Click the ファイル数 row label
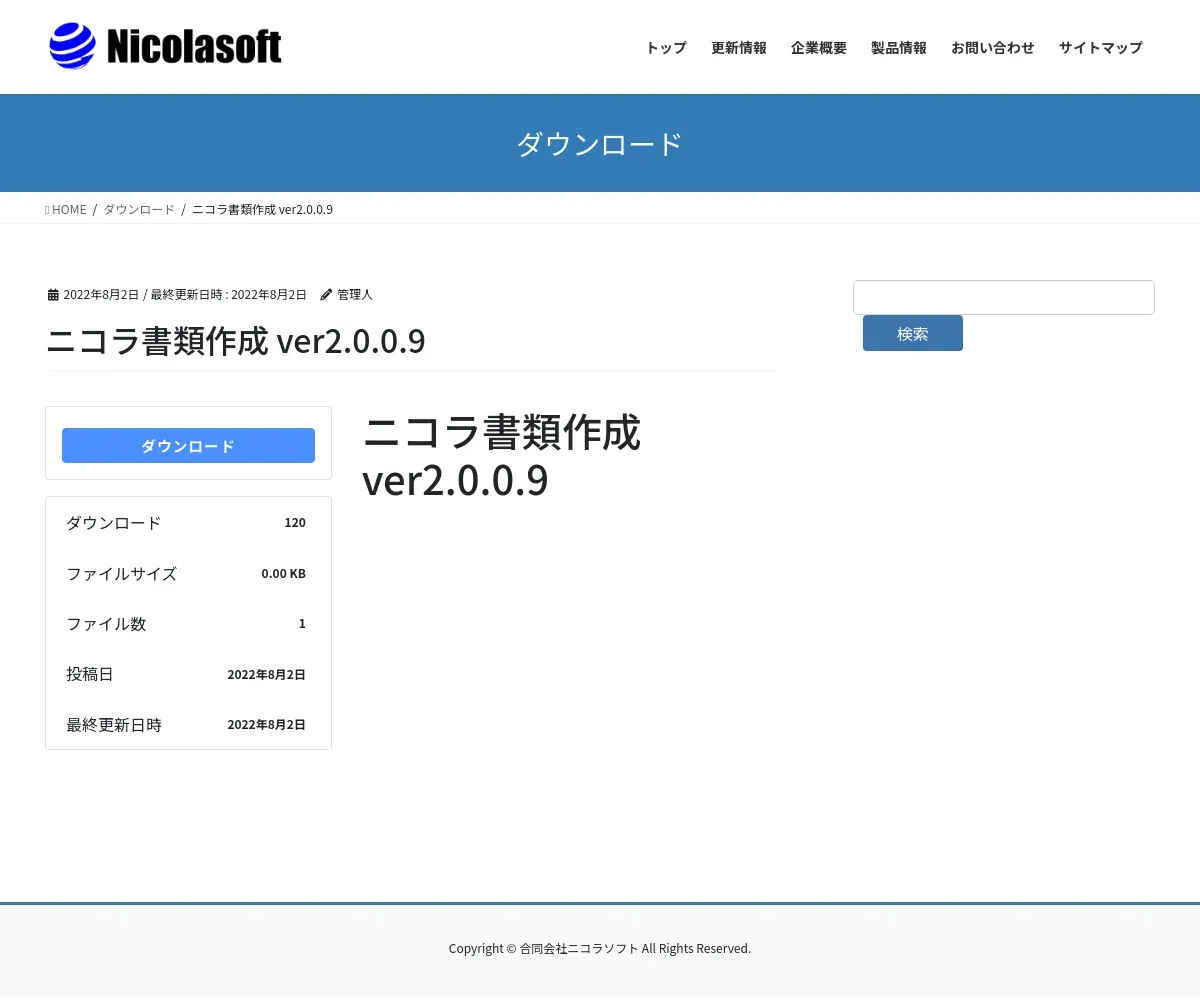Viewport: 1200px width, 1000px height. coord(106,624)
